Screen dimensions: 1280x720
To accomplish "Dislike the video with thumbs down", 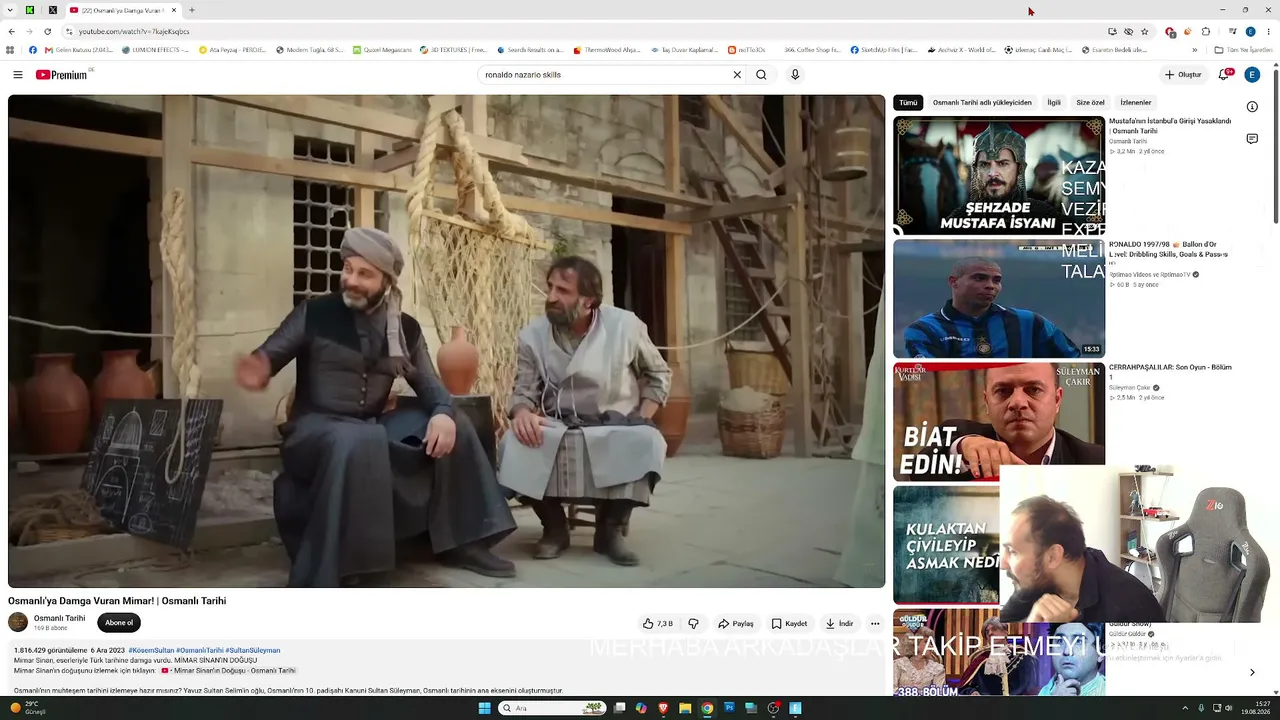I will coord(693,624).
